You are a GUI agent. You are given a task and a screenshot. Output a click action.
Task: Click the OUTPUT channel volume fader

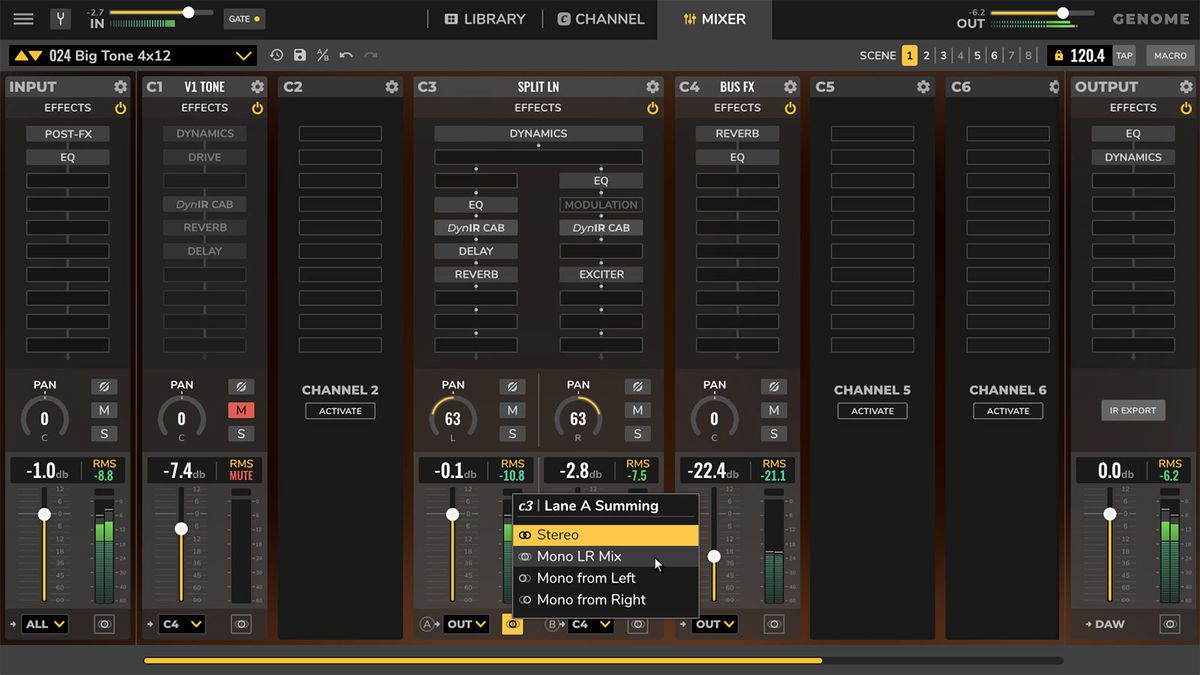pos(1110,513)
